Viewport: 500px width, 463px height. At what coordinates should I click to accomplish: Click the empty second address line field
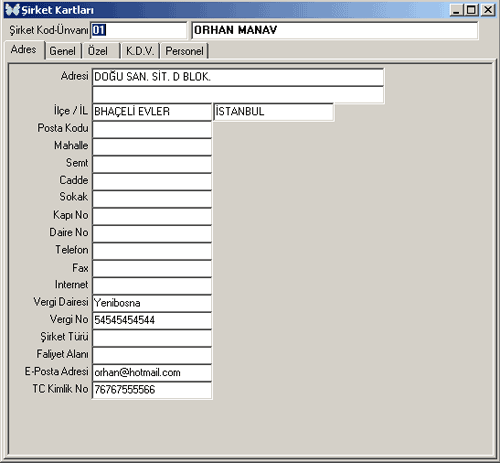(238, 95)
